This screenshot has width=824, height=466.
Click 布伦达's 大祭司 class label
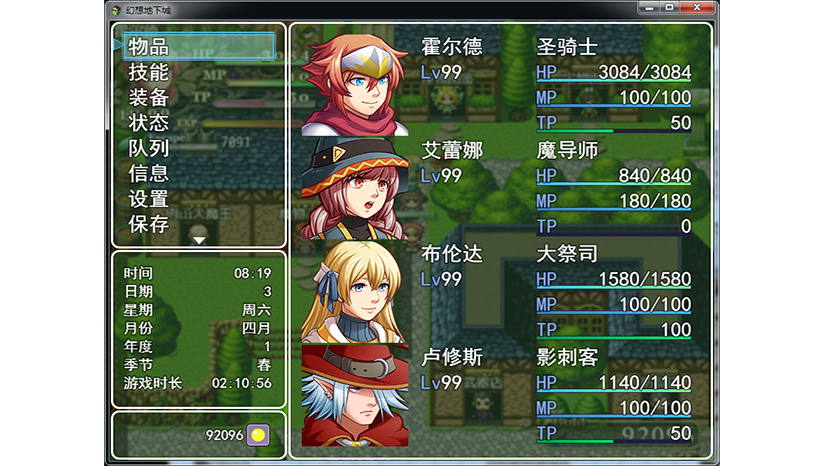pyautogui.click(x=566, y=254)
